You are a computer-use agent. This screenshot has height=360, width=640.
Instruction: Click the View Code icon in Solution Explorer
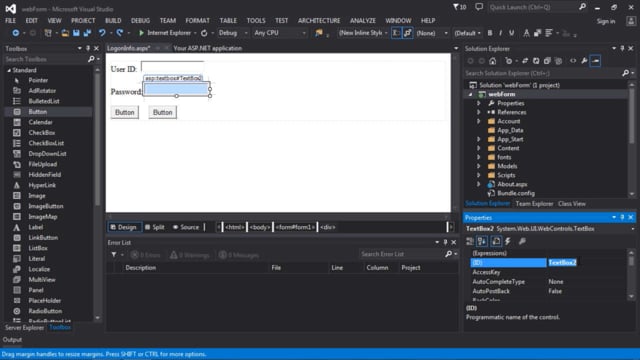(573, 61)
